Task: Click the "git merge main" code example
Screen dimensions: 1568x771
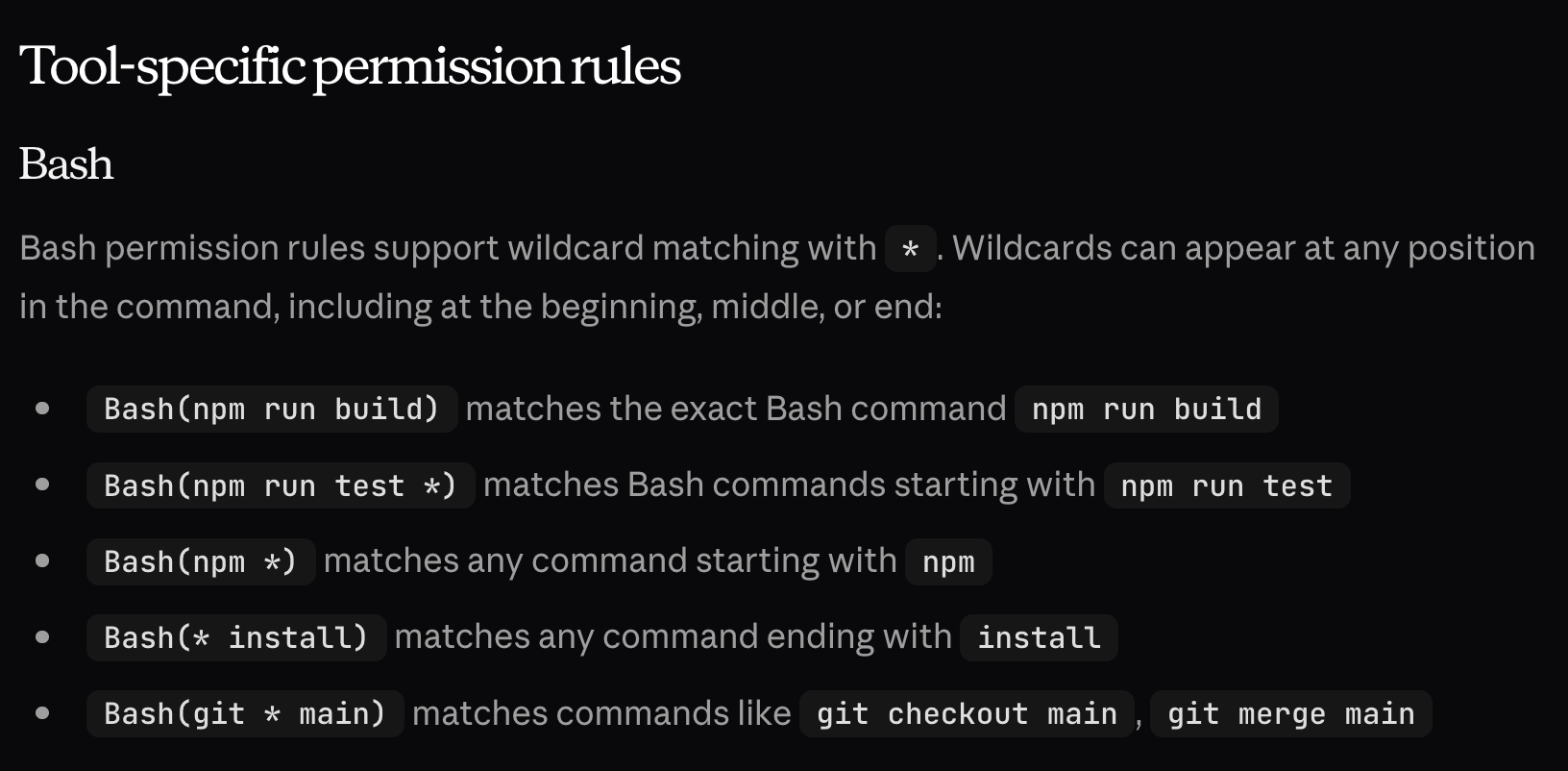Action: 1289,713
